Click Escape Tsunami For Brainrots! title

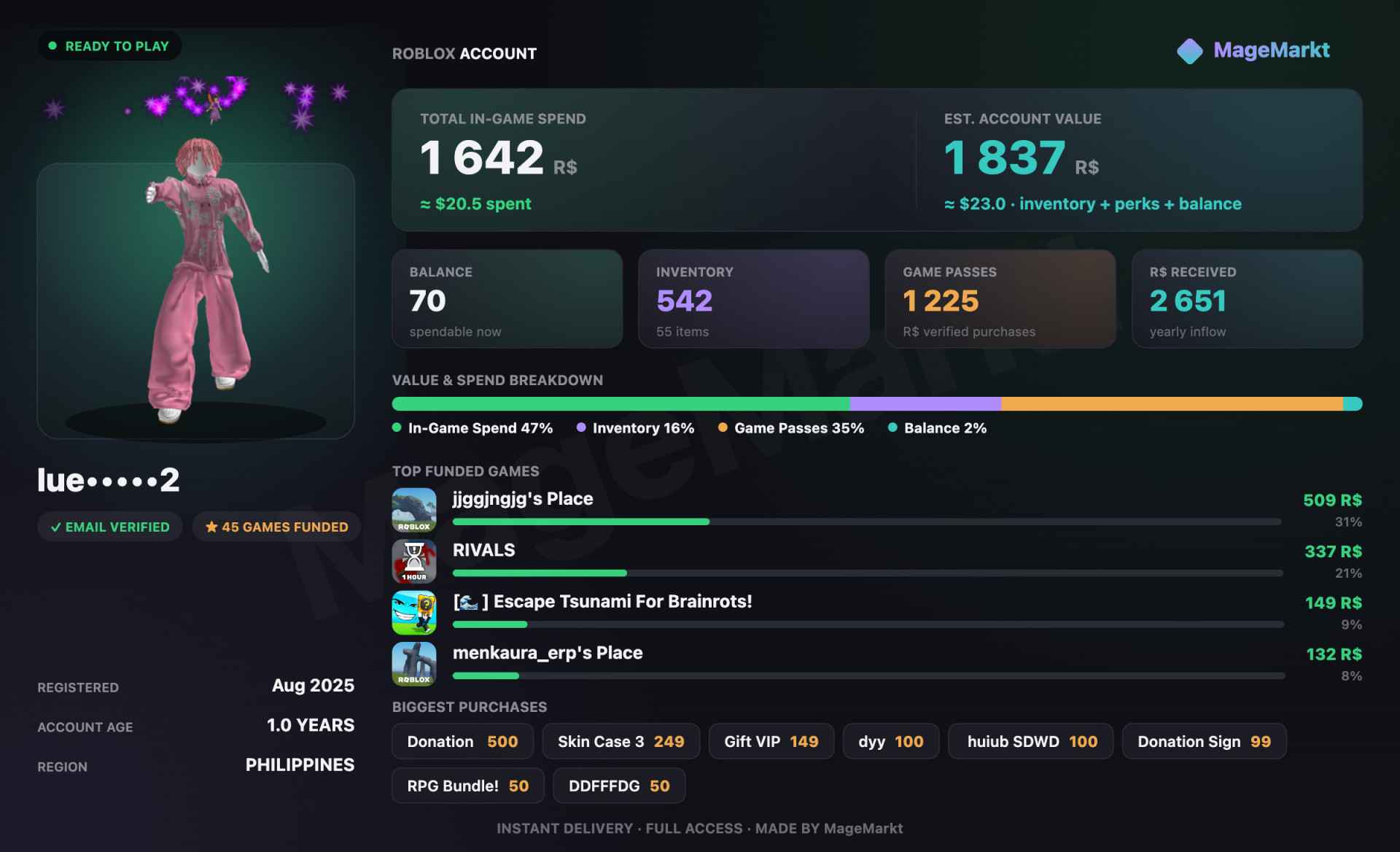[602, 601]
